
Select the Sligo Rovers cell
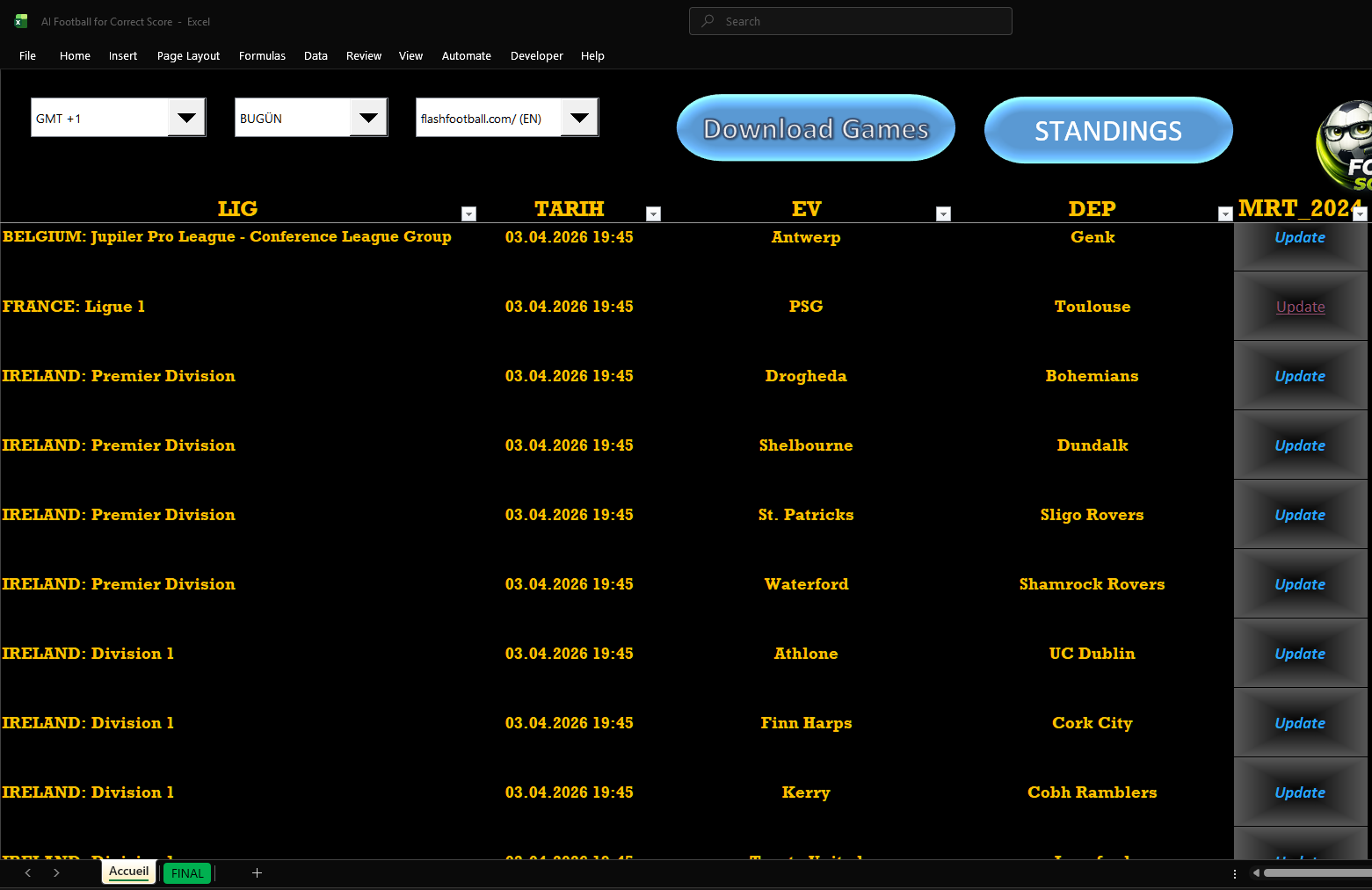[1093, 515]
